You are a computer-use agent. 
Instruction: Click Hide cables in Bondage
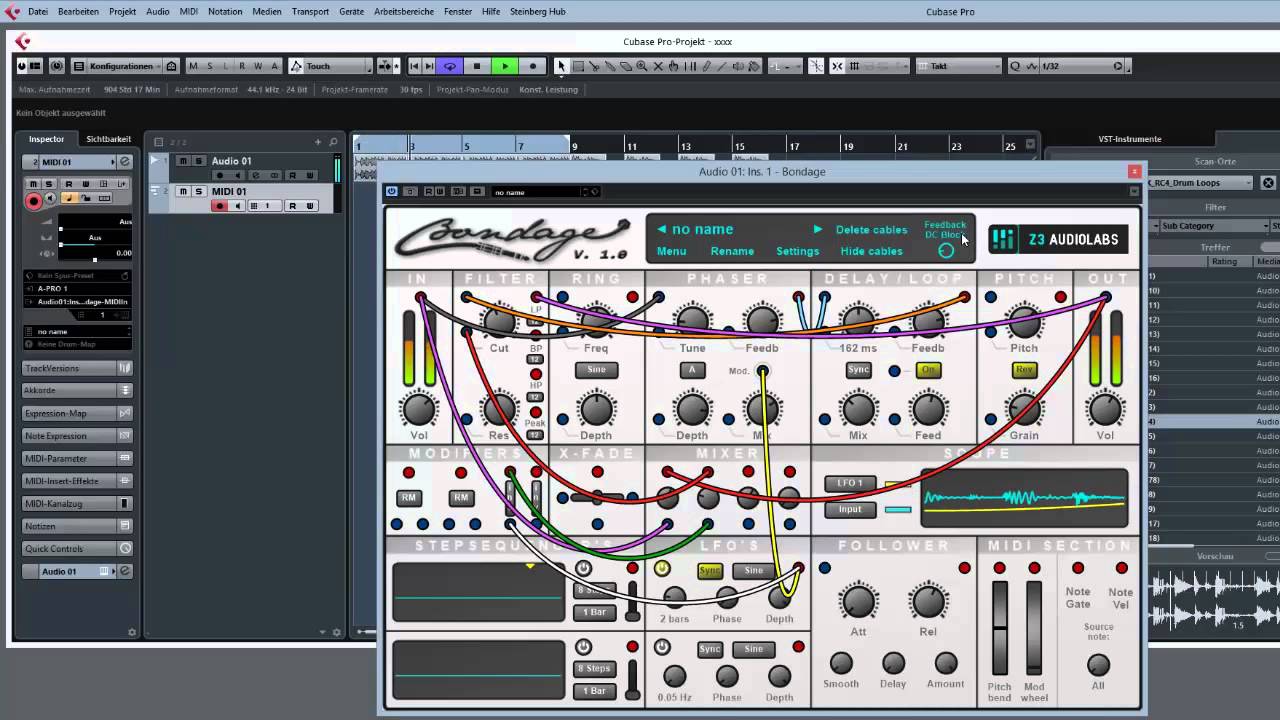click(x=871, y=251)
